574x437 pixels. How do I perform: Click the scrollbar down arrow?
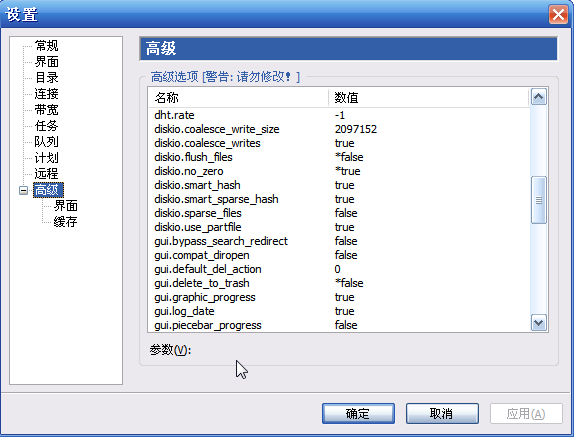tap(538, 323)
